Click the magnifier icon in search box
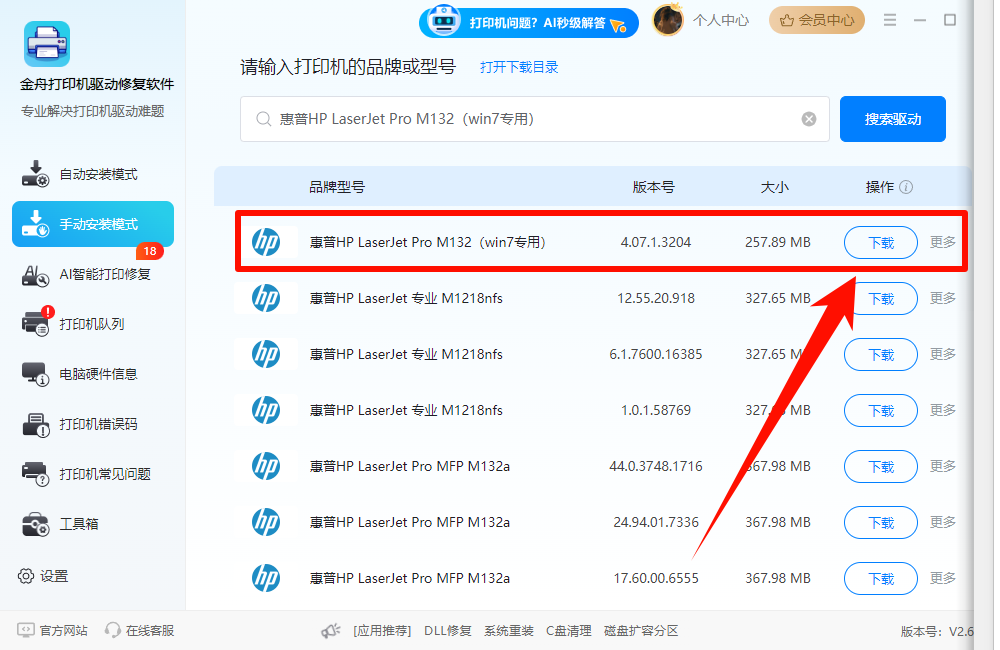The image size is (1000, 650). [263, 119]
